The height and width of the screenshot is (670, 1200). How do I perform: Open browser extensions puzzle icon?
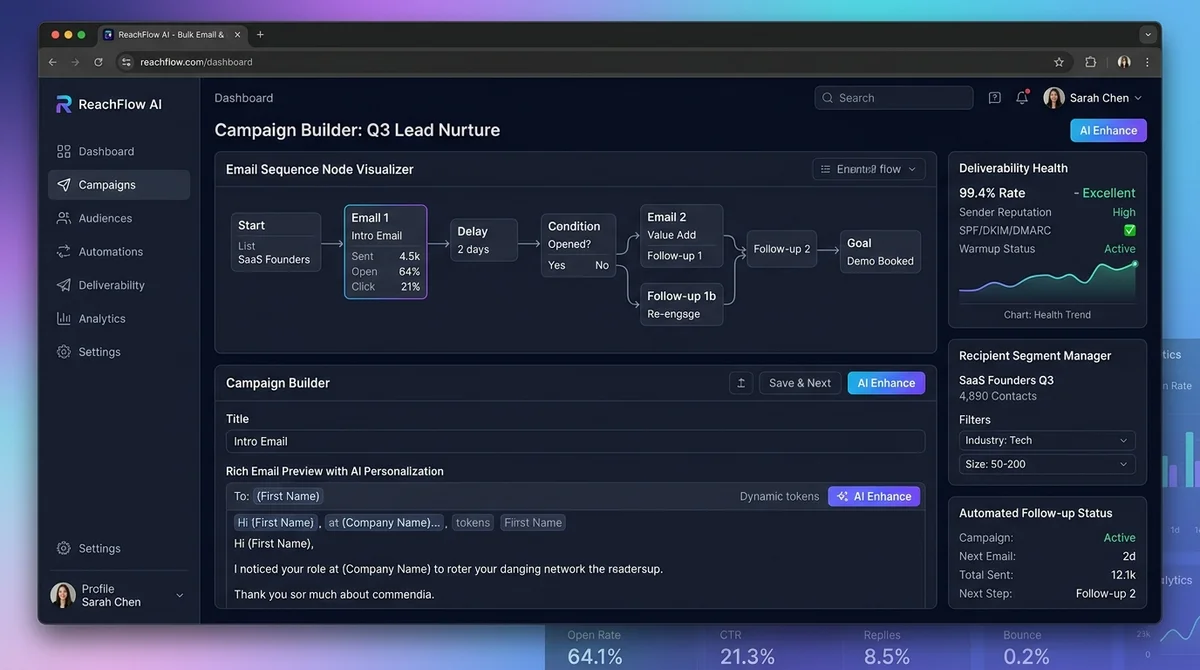click(1091, 62)
